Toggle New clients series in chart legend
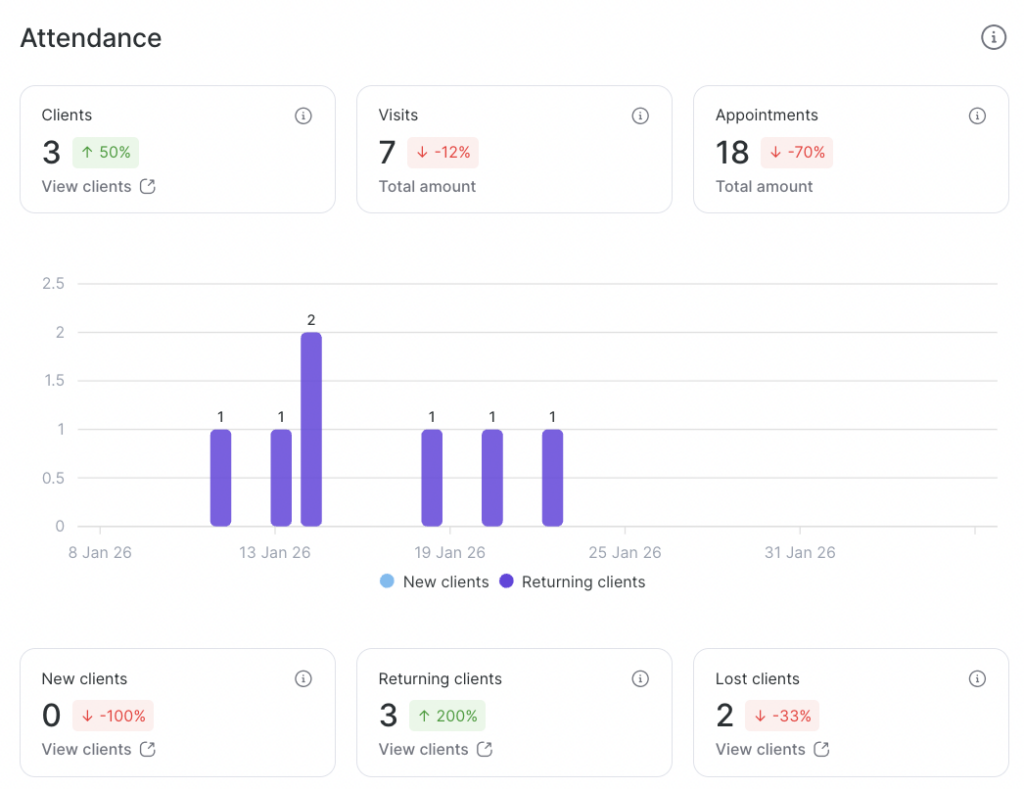Screen dimensions: 1024x789 pos(445,582)
